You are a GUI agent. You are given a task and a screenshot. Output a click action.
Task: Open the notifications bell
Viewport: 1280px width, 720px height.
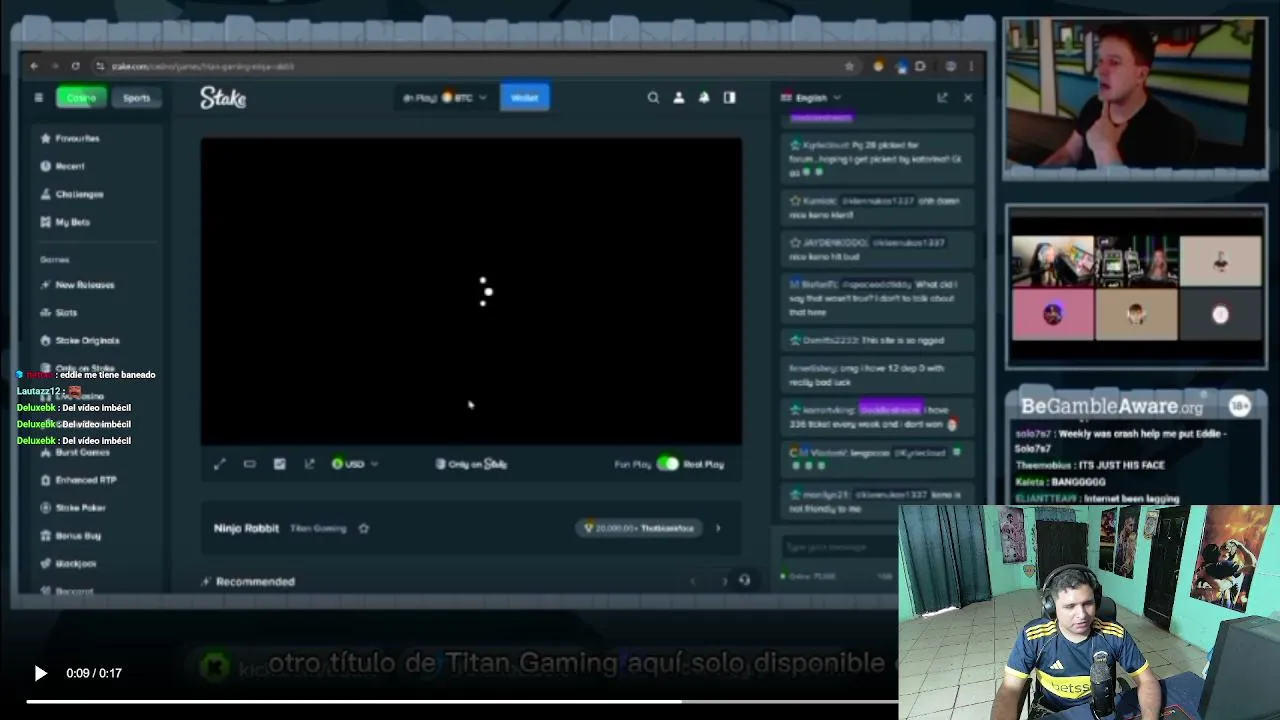[x=704, y=98]
